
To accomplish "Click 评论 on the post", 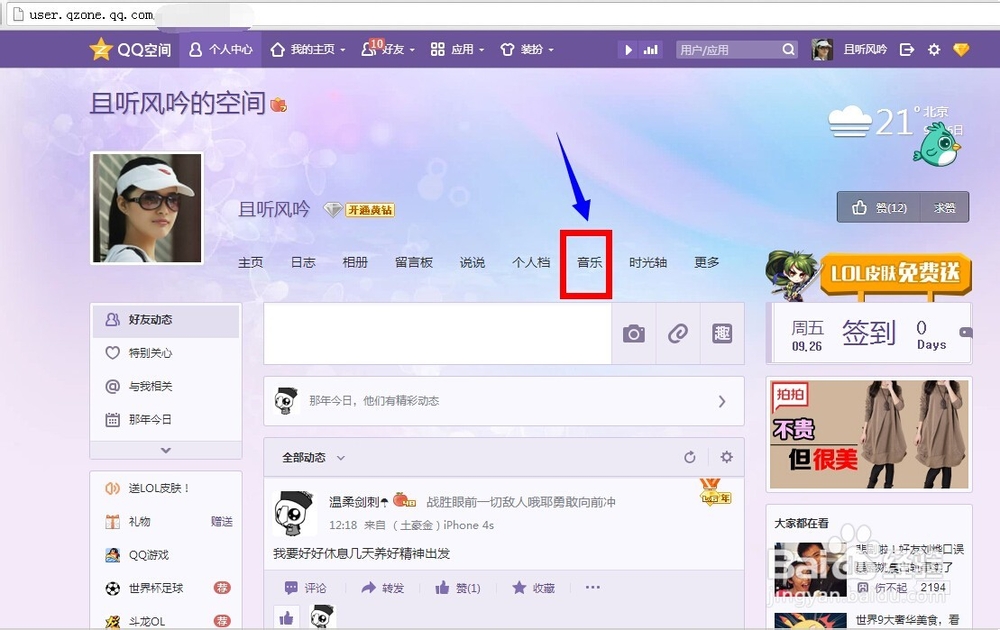I will [x=305, y=588].
